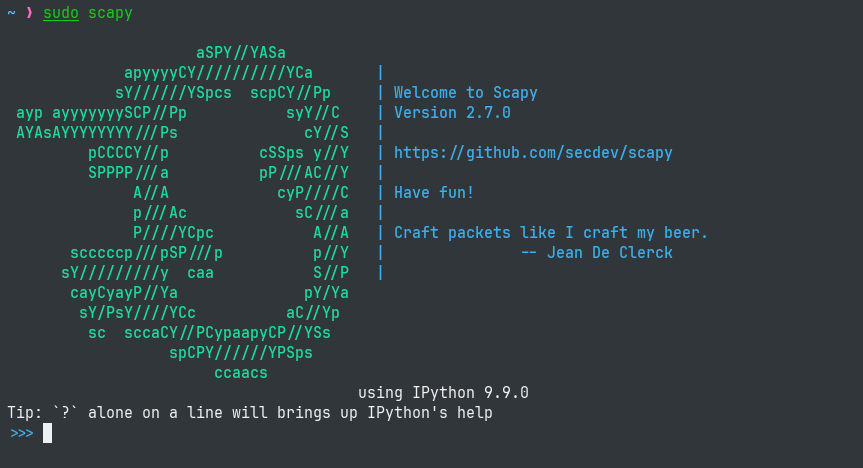
Task: Click 'cayCyayP//Ya' logo text
Action: [124, 293]
